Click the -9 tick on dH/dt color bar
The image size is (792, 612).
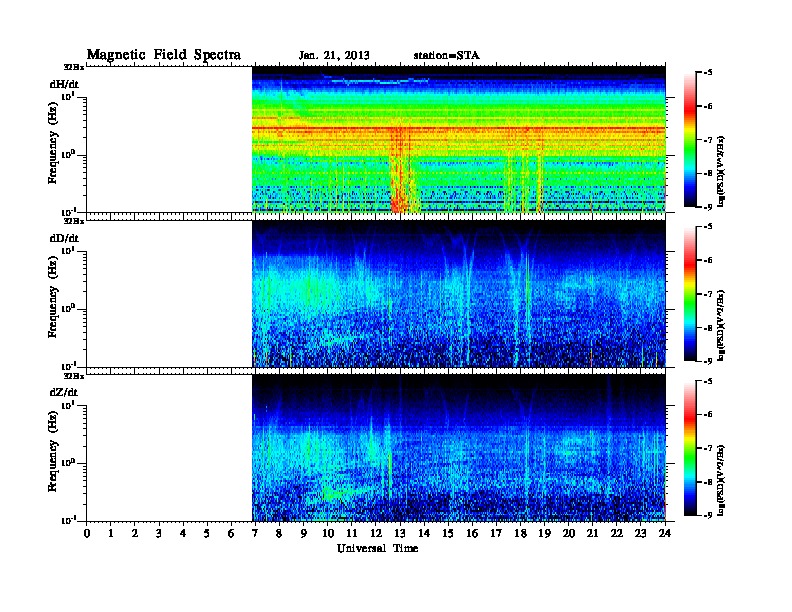(x=708, y=207)
